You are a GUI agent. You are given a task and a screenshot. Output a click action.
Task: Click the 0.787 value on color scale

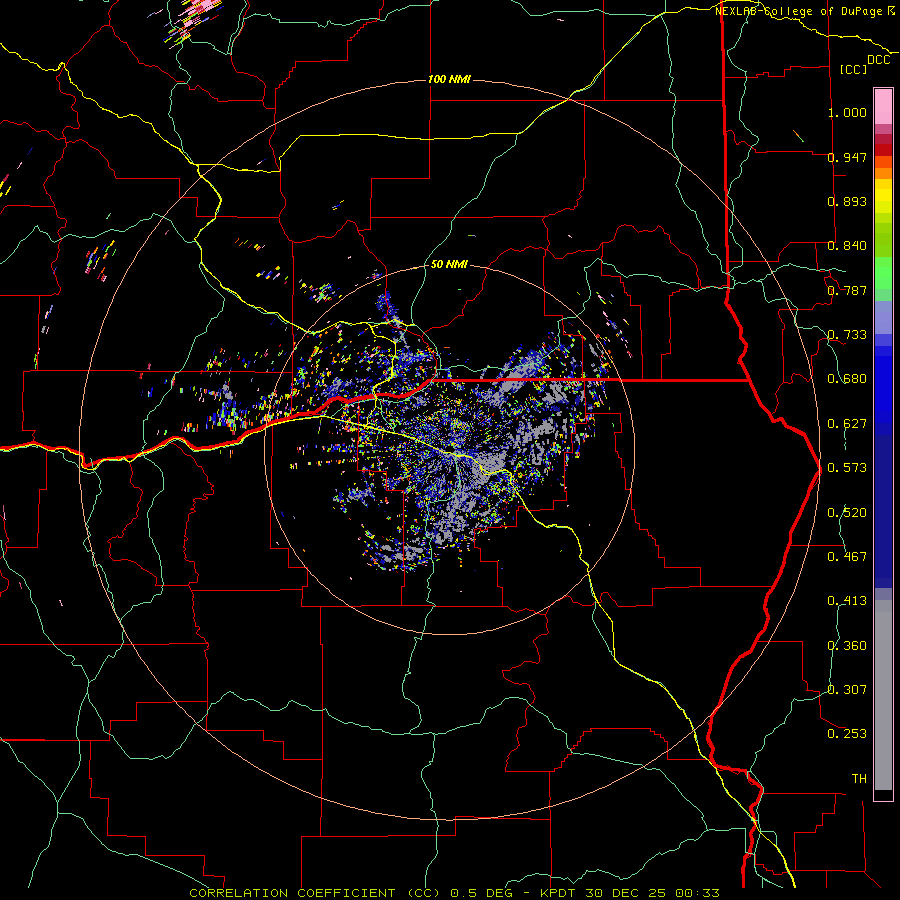tap(847, 290)
